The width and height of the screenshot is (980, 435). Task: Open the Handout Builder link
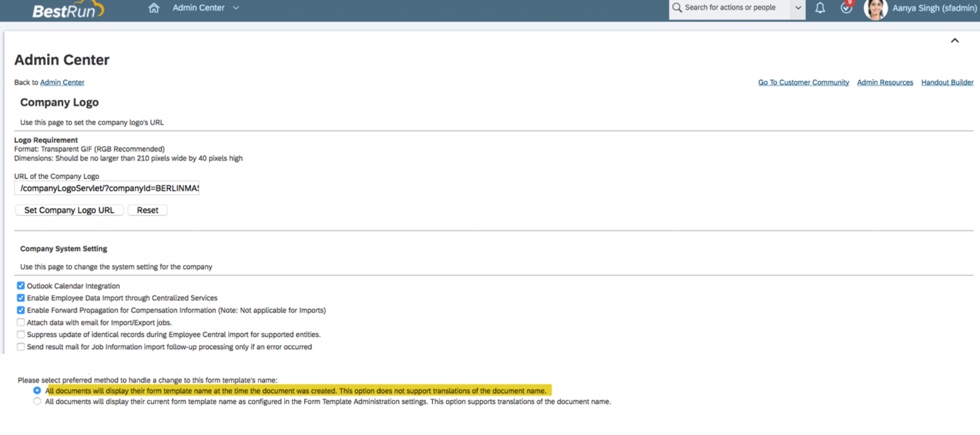(947, 83)
